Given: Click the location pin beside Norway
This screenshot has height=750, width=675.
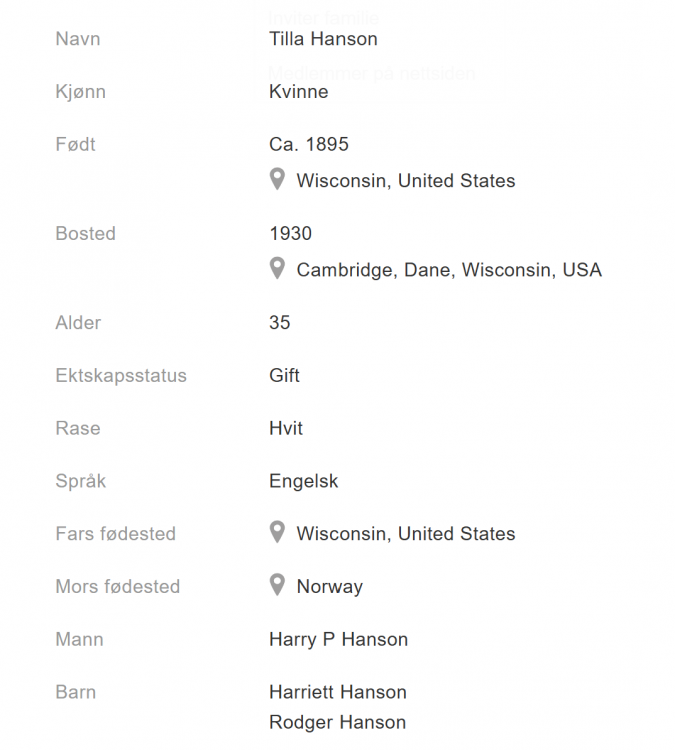Looking at the screenshot, I should tap(278, 585).
